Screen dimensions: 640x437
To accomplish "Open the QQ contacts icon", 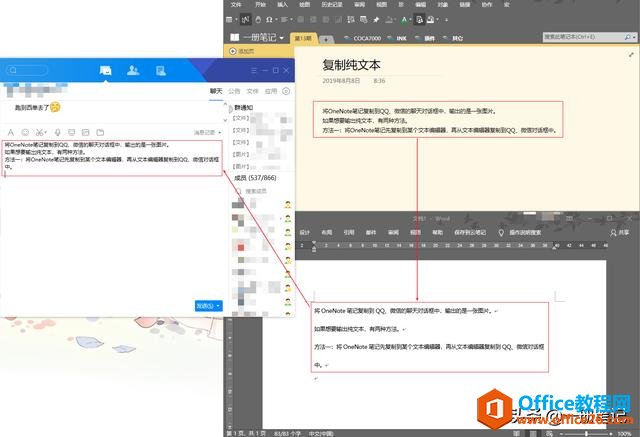I will [133, 71].
